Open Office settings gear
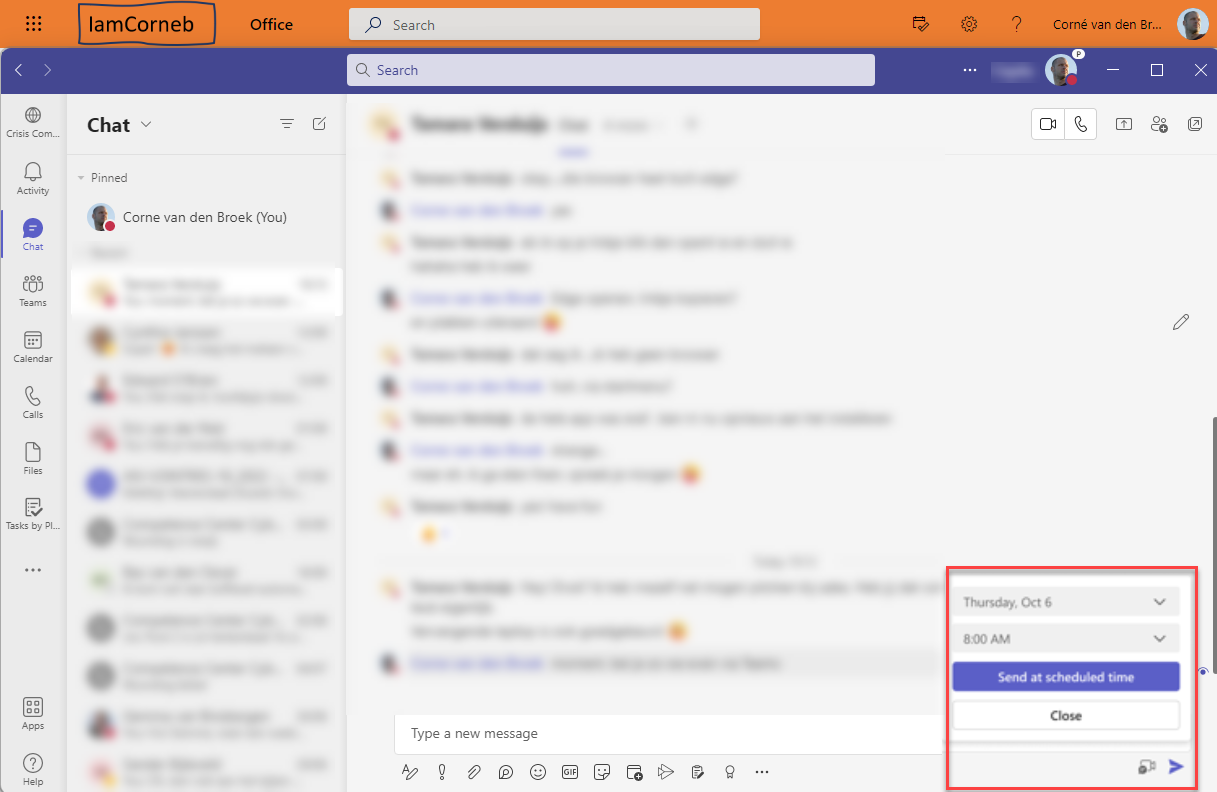The image size is (1217, 792). [969, 24]
